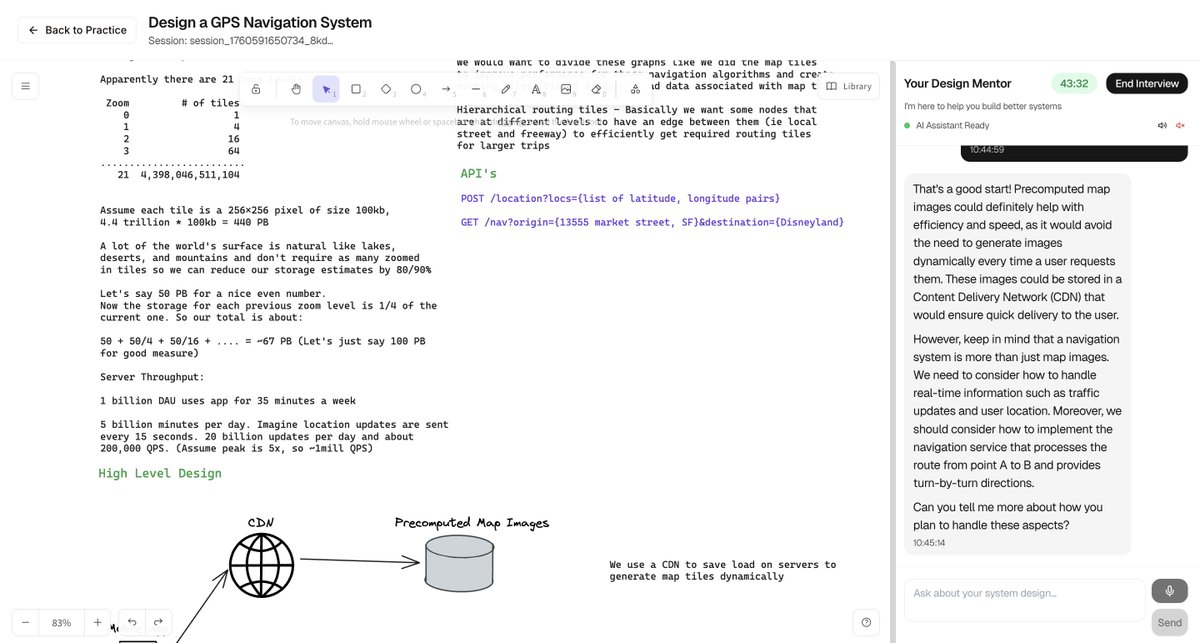This screenshot has width=1200, height=643.
Task: Select the Diamond shape tool
Action: (x=386, y=89)
